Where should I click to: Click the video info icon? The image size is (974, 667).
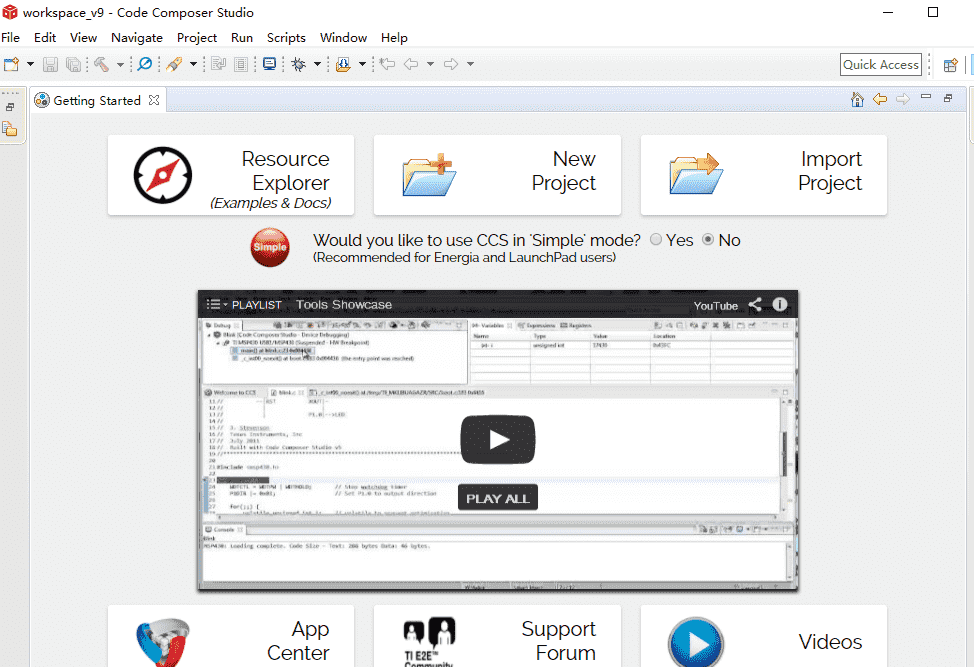(780, 304)
